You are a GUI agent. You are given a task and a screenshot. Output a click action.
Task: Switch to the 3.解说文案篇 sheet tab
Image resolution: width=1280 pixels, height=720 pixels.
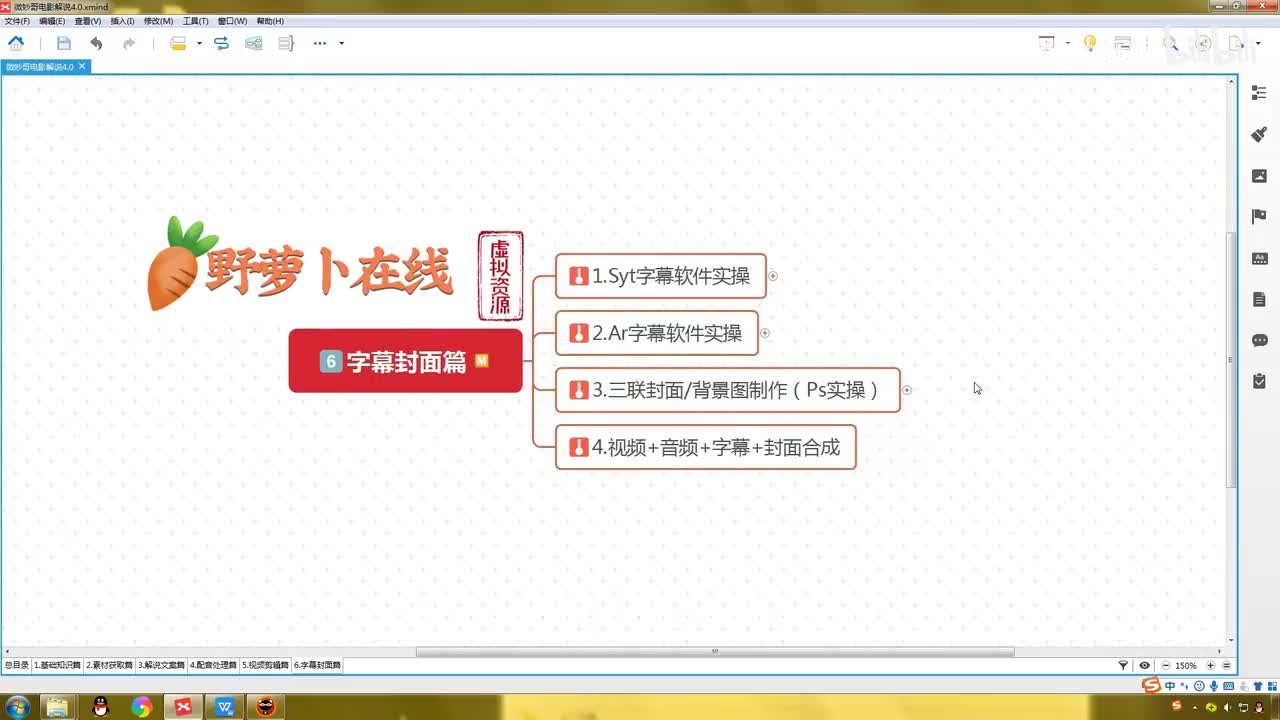click(x=161, y=665)
